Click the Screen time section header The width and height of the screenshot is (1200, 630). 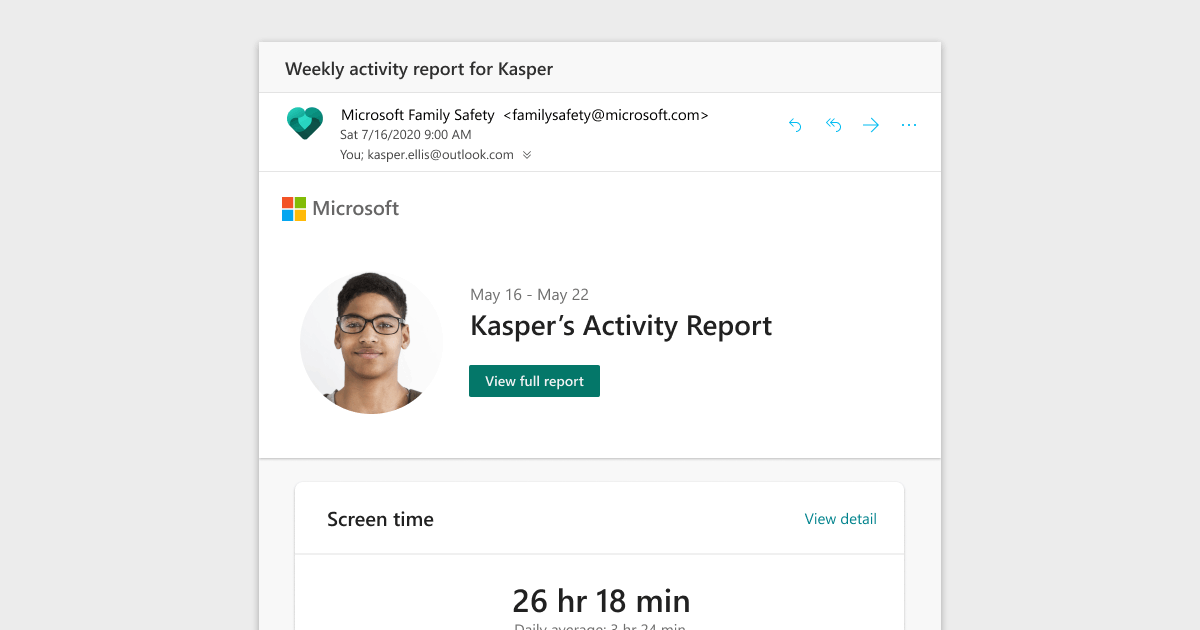pyautogui.click(x=380, y=519)
